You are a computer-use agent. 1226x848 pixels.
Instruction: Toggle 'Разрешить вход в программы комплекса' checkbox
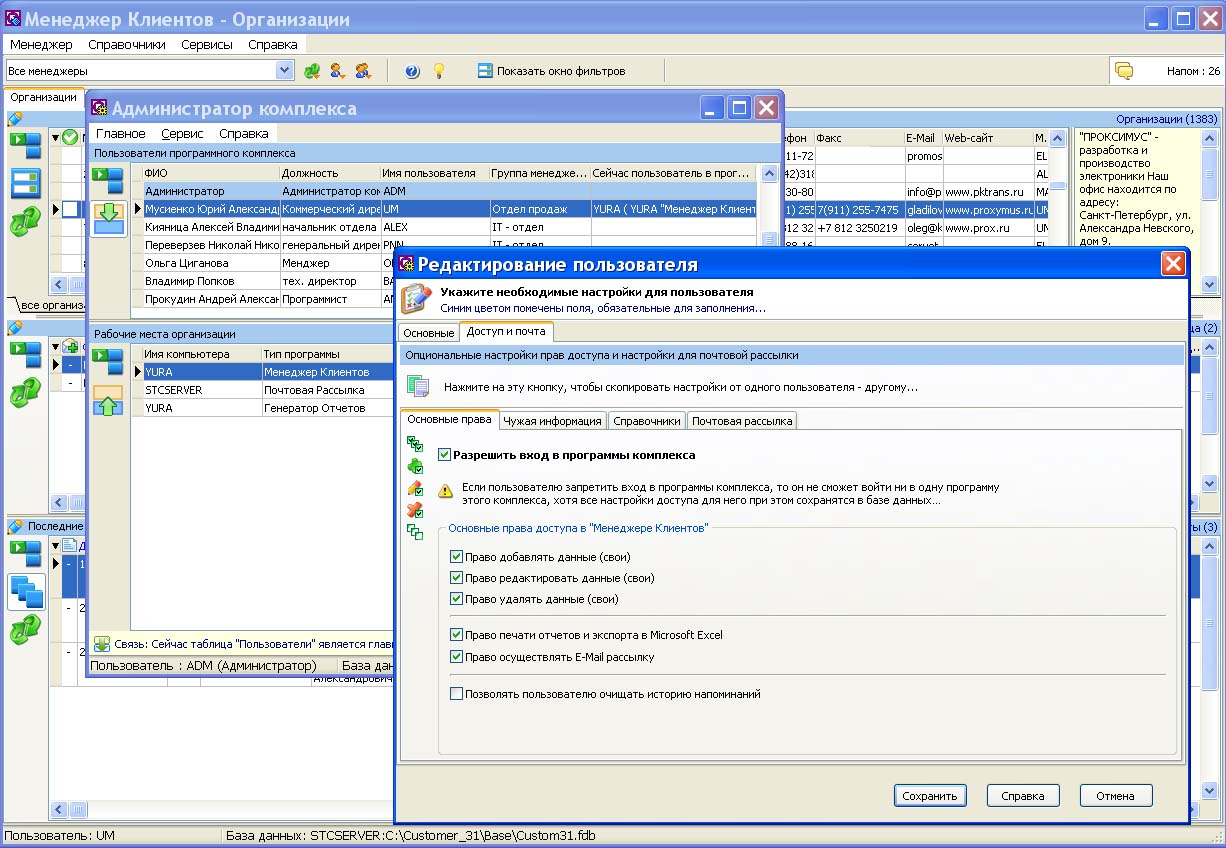(x=445, y=455)
